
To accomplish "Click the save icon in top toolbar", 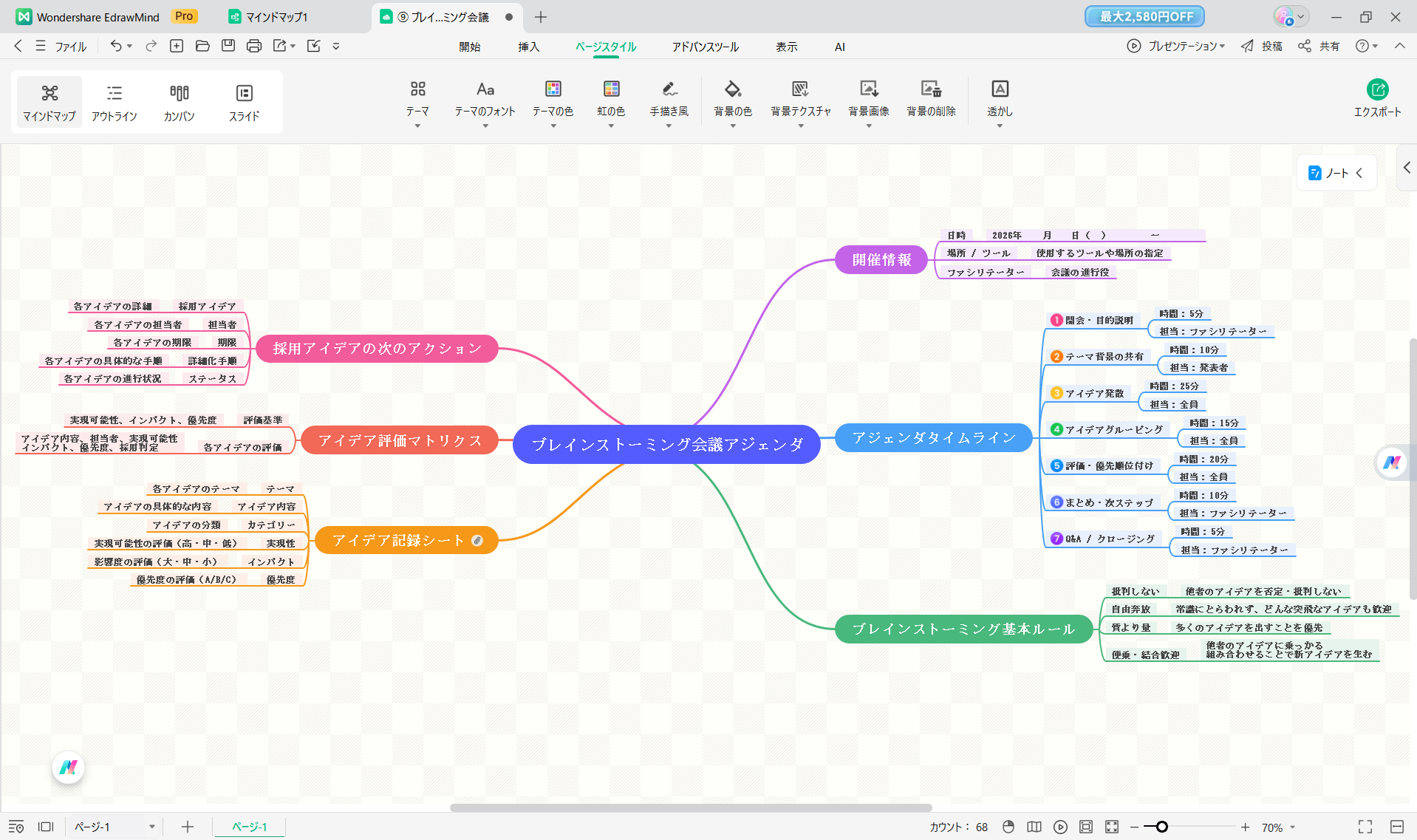I will pos(228,46).
